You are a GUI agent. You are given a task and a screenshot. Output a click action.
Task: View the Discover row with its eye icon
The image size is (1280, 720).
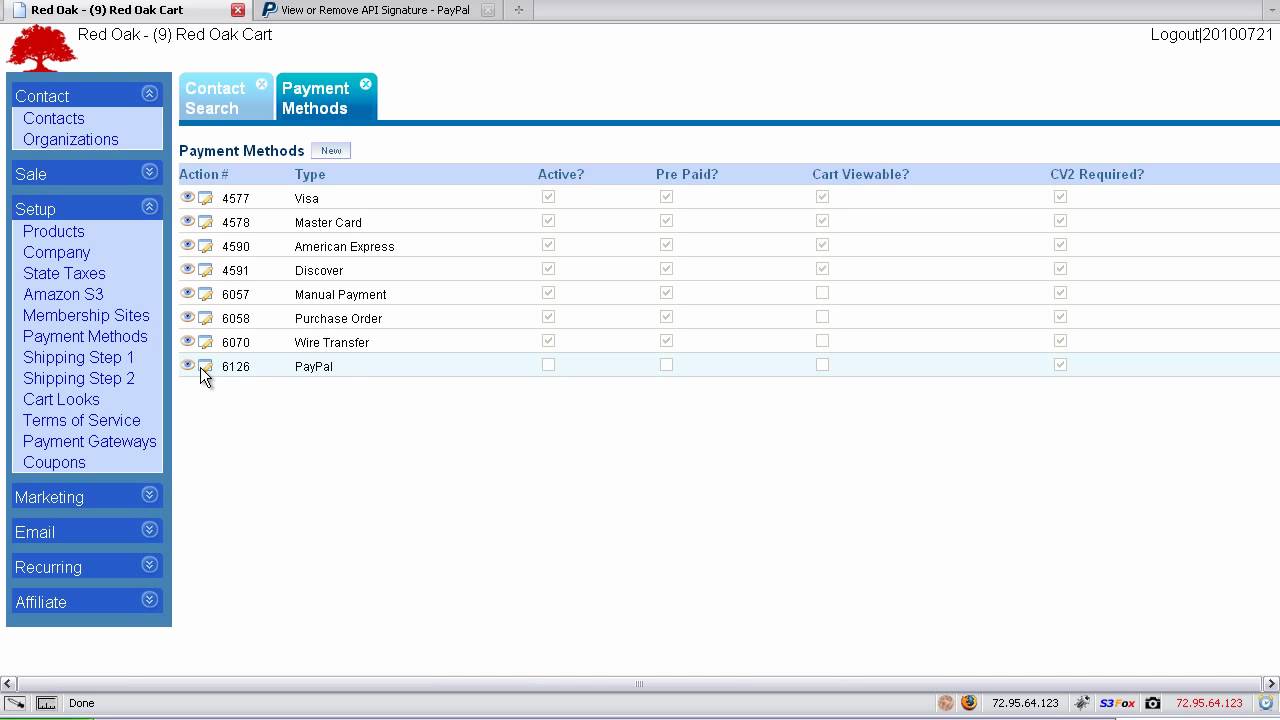point(187,269)
